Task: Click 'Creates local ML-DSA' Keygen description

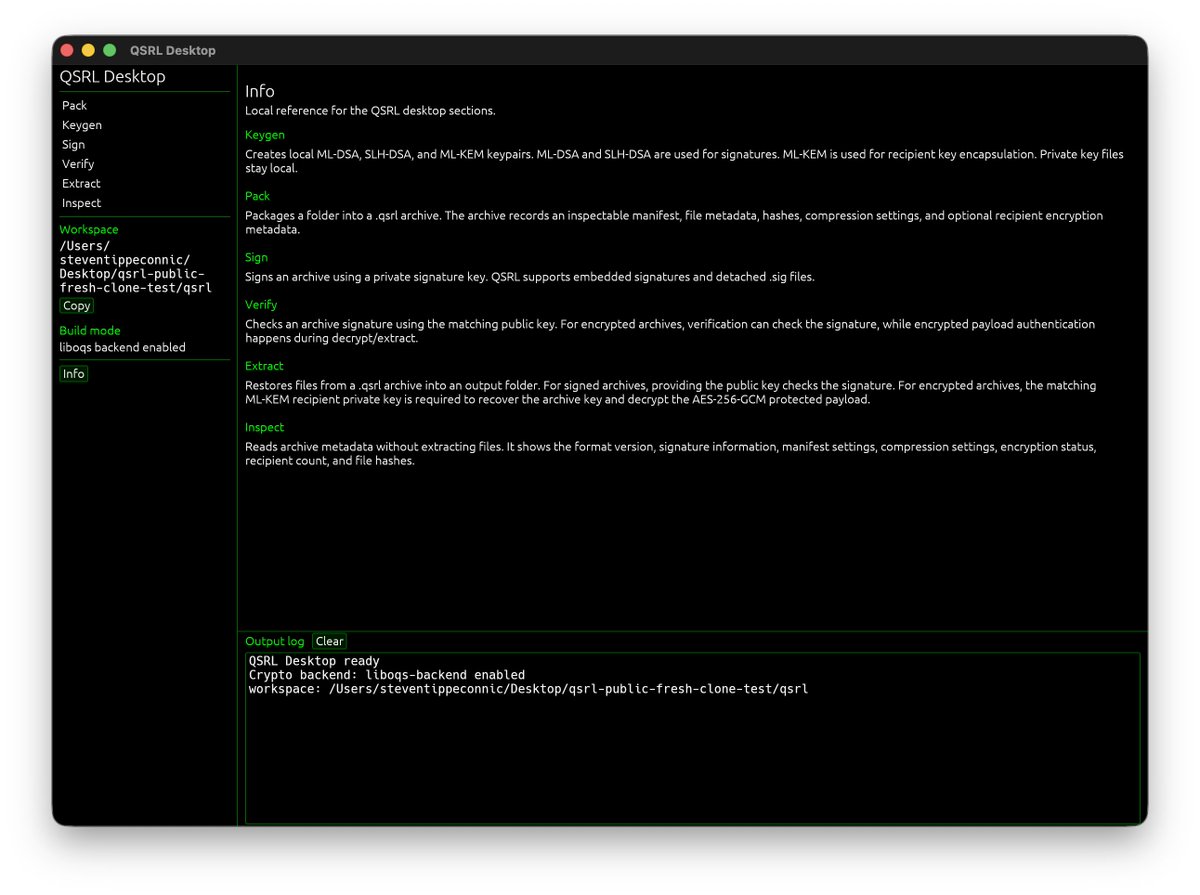Action: [x=684, y=161]
